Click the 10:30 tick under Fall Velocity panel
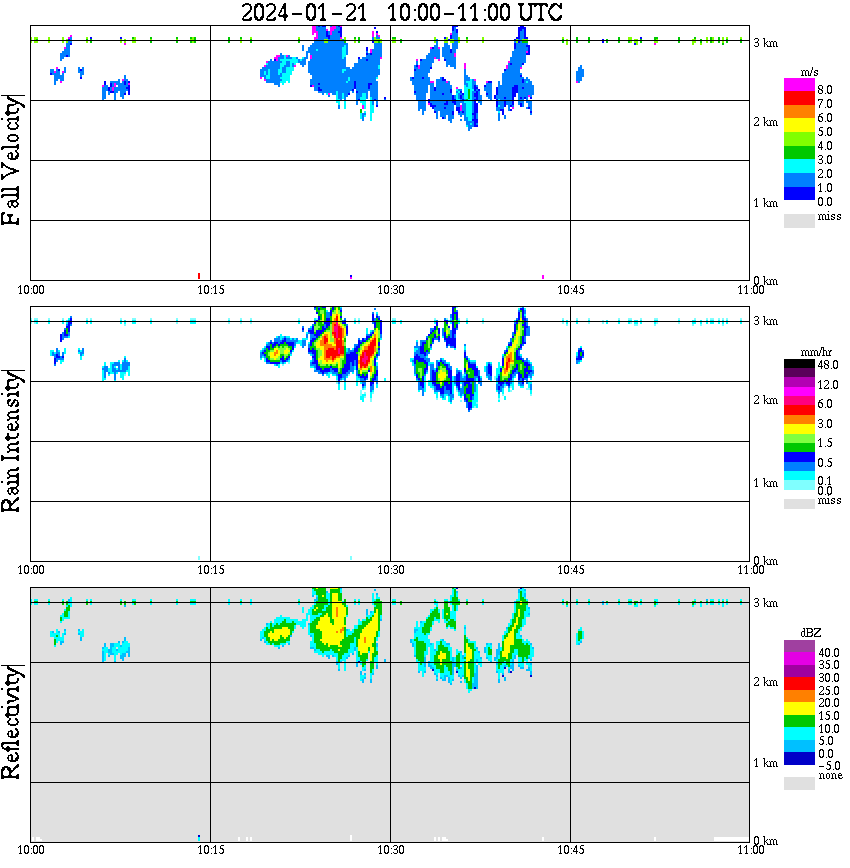The width and height of the screenshot is (850, 868). point(391,290)
